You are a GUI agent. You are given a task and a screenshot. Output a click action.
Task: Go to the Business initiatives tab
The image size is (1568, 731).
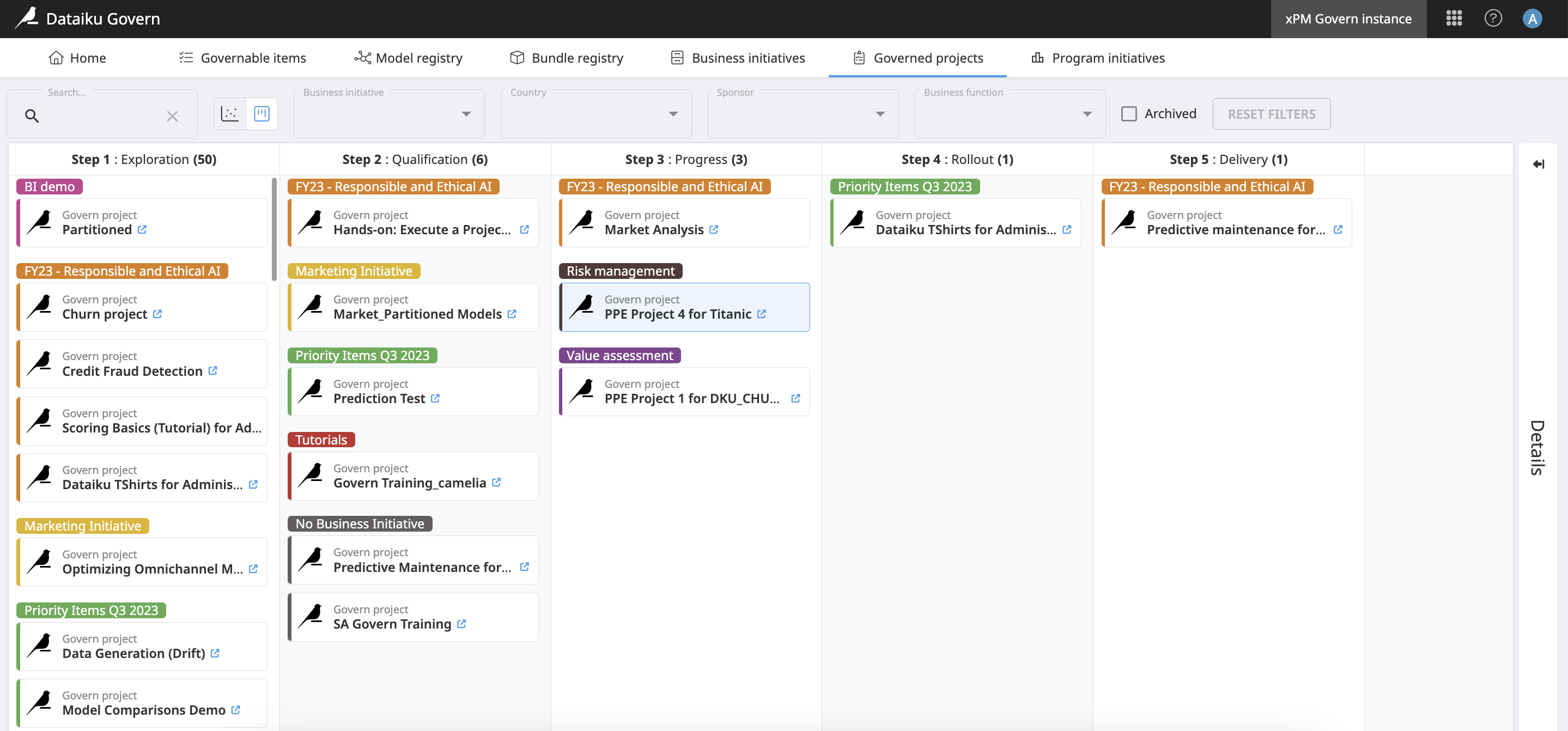(x=738, y=57)
